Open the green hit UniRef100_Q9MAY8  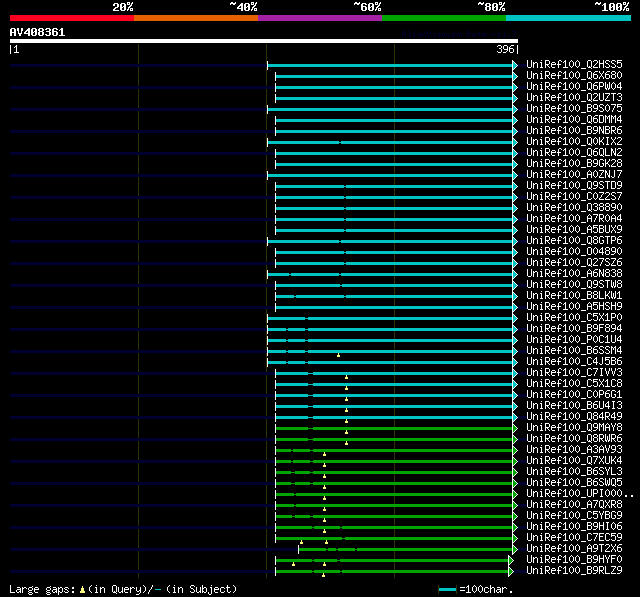[x=574, y=428]
